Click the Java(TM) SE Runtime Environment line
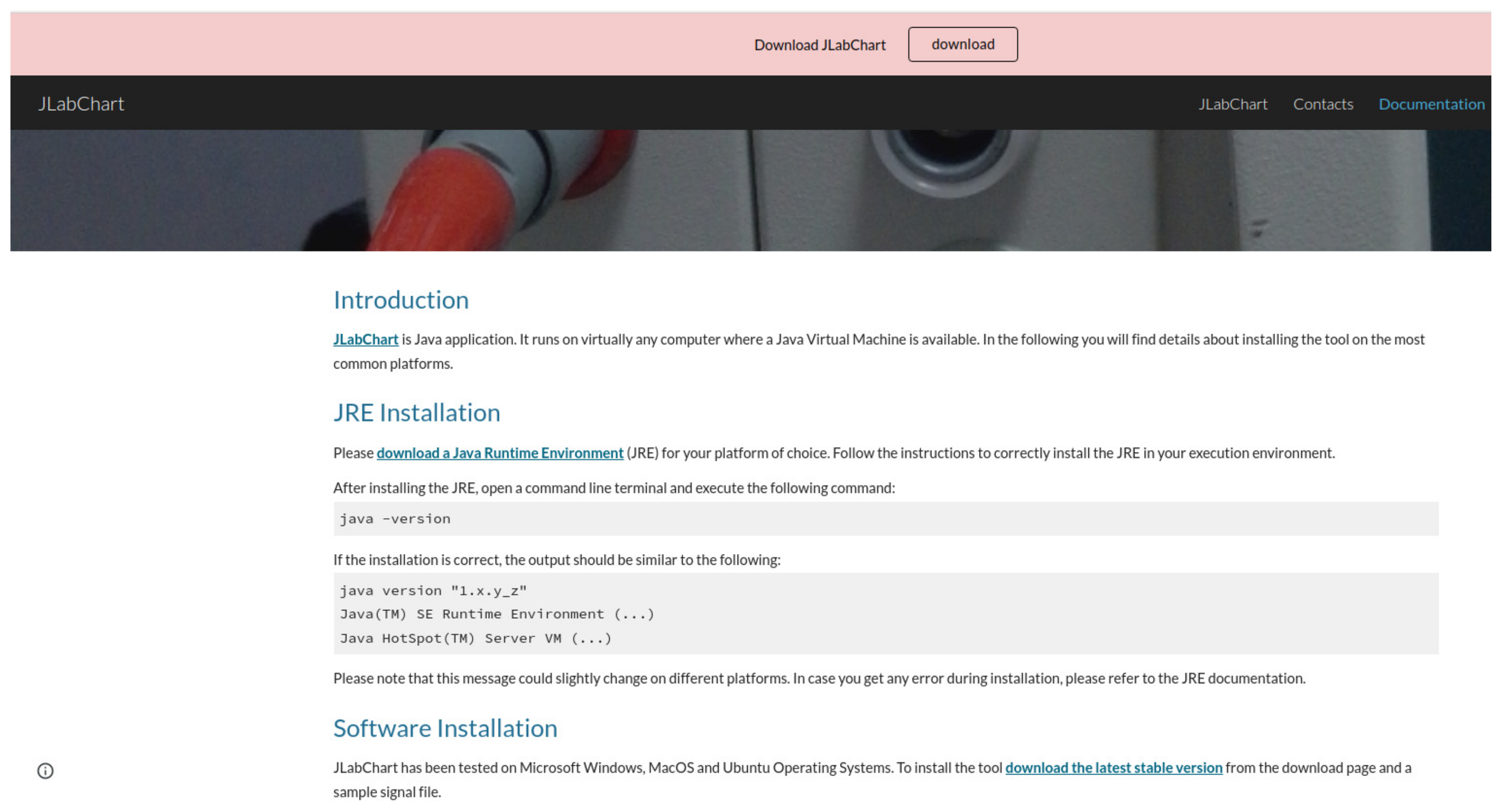 pos(497,614)
